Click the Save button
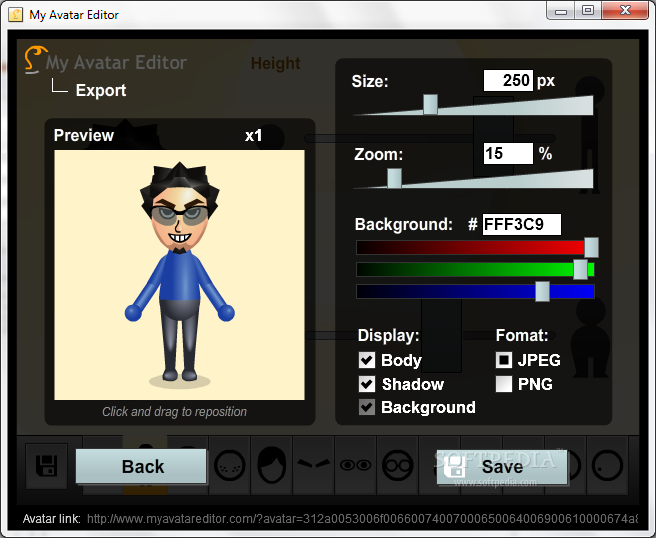The width and height of the screenshot is (656, 538). 502,467
